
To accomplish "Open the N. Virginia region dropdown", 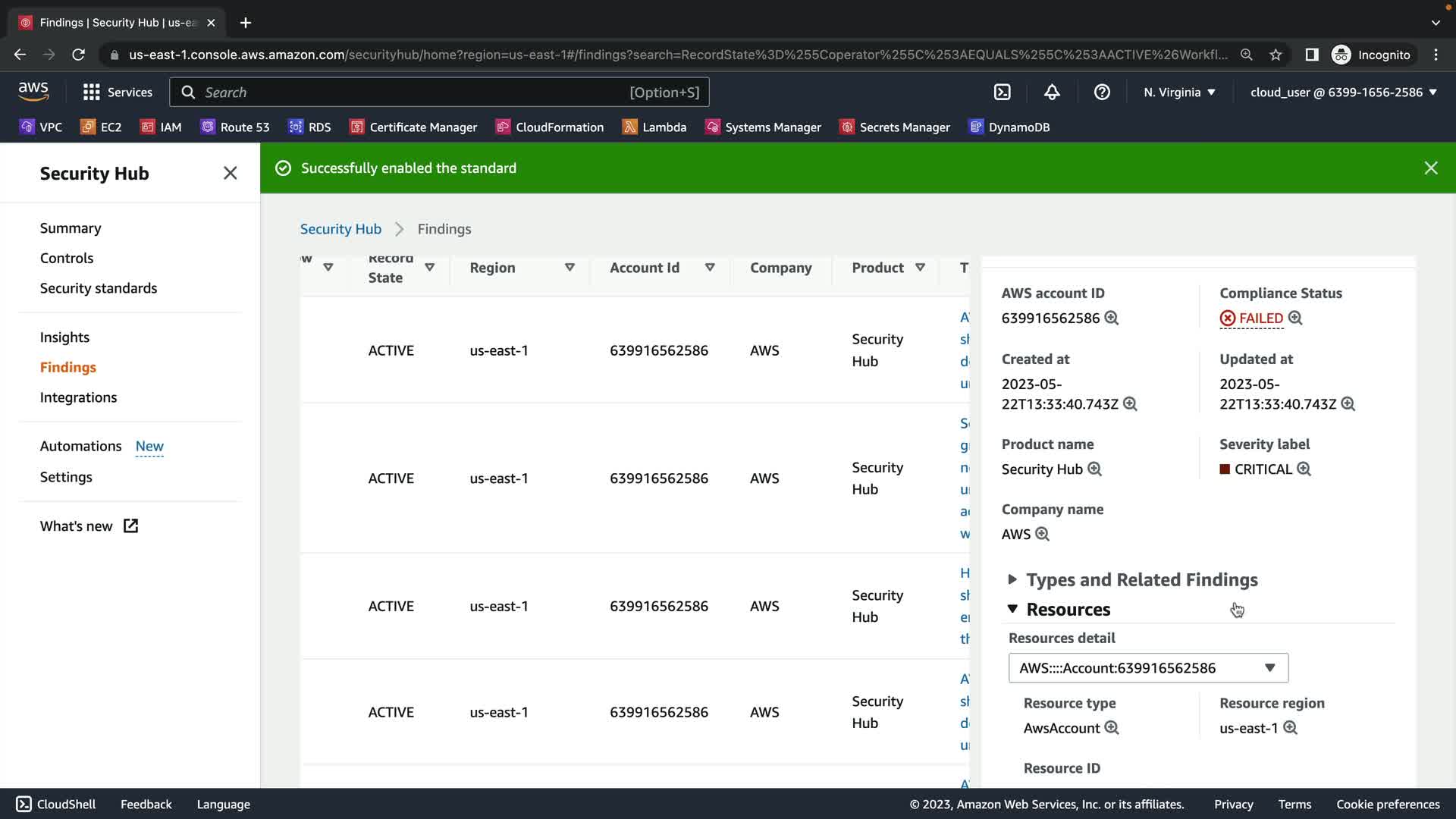I will (x=1179, y=93).
